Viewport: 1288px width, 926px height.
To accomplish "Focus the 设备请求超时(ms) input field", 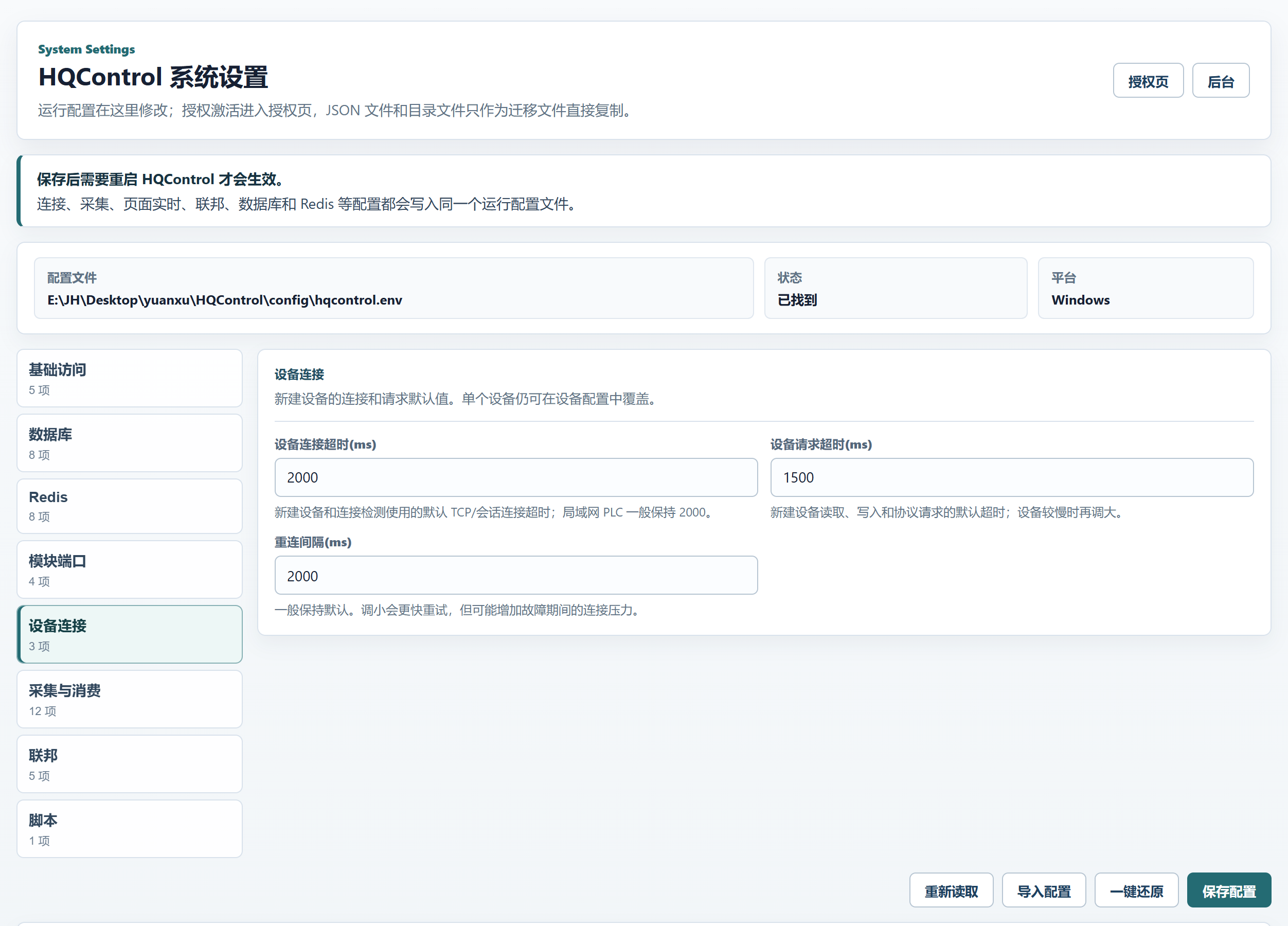I will point(1011,478).
